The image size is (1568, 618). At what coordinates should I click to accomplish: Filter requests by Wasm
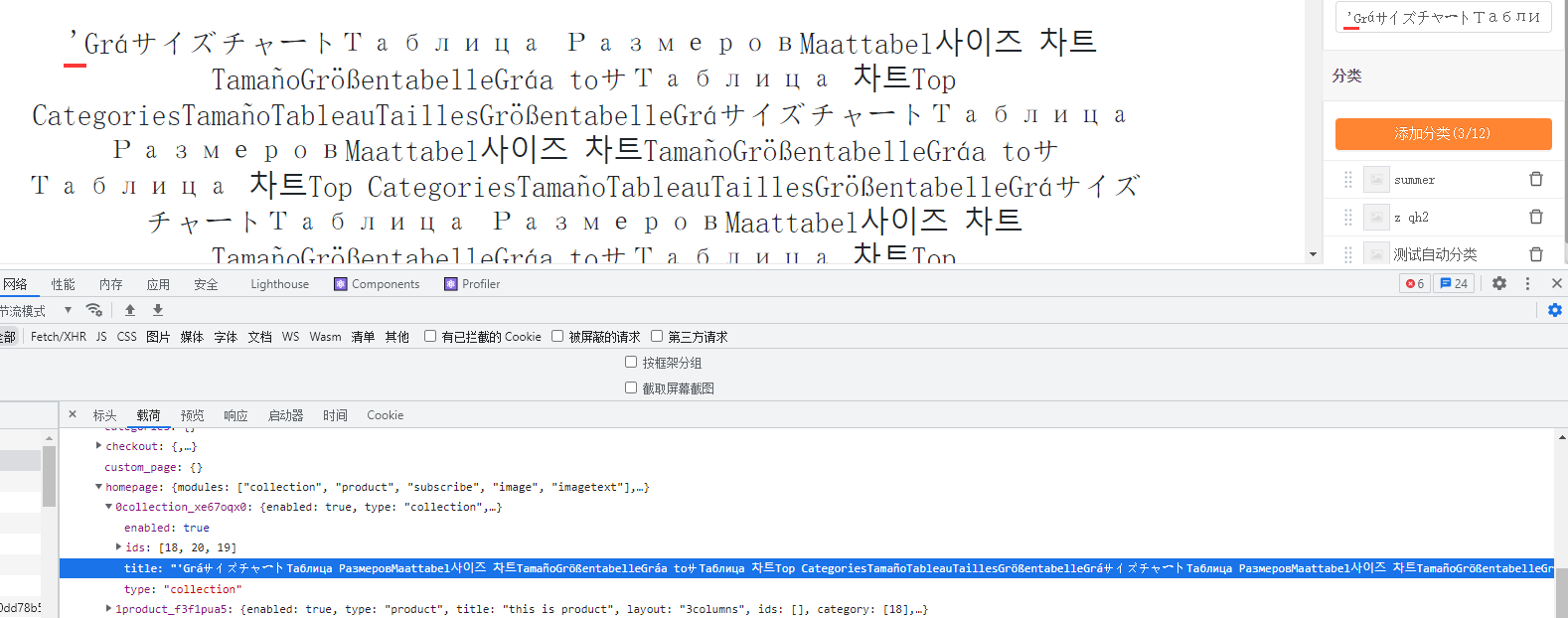pos(325,337)
